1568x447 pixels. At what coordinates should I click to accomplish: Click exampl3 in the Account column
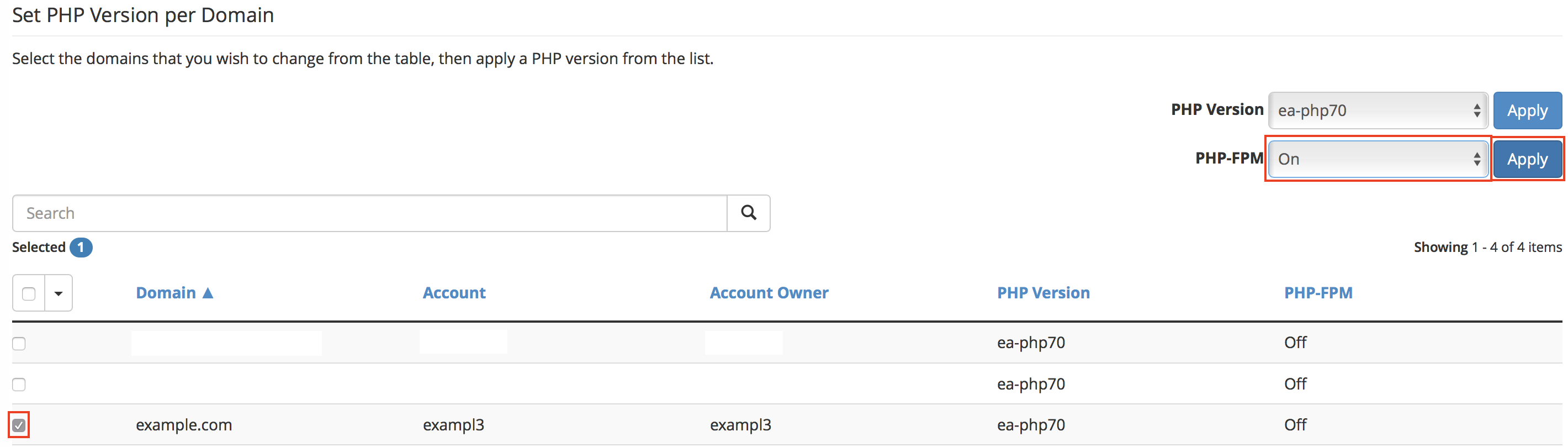(x=453, y=425)
